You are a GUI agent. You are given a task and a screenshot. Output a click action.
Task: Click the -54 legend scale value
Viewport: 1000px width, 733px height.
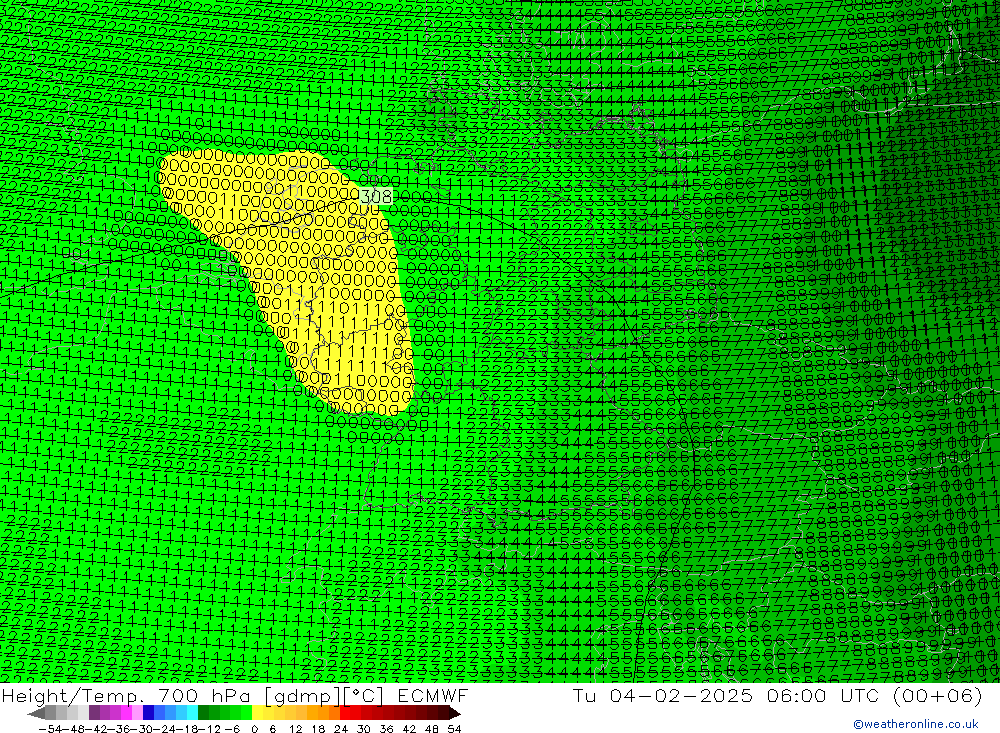[x=50, y=729]
